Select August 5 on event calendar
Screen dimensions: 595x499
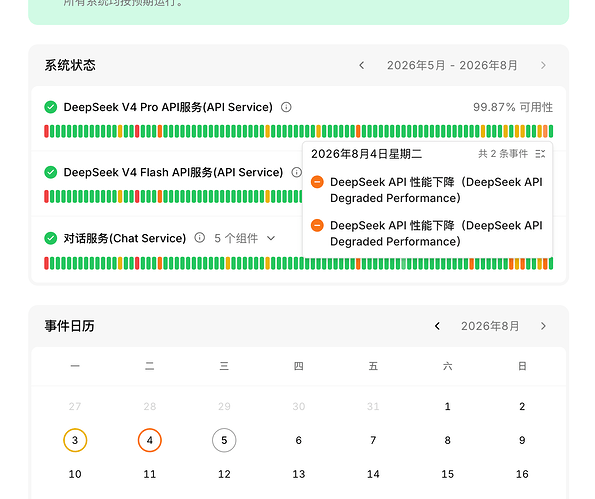click(224, 440)
